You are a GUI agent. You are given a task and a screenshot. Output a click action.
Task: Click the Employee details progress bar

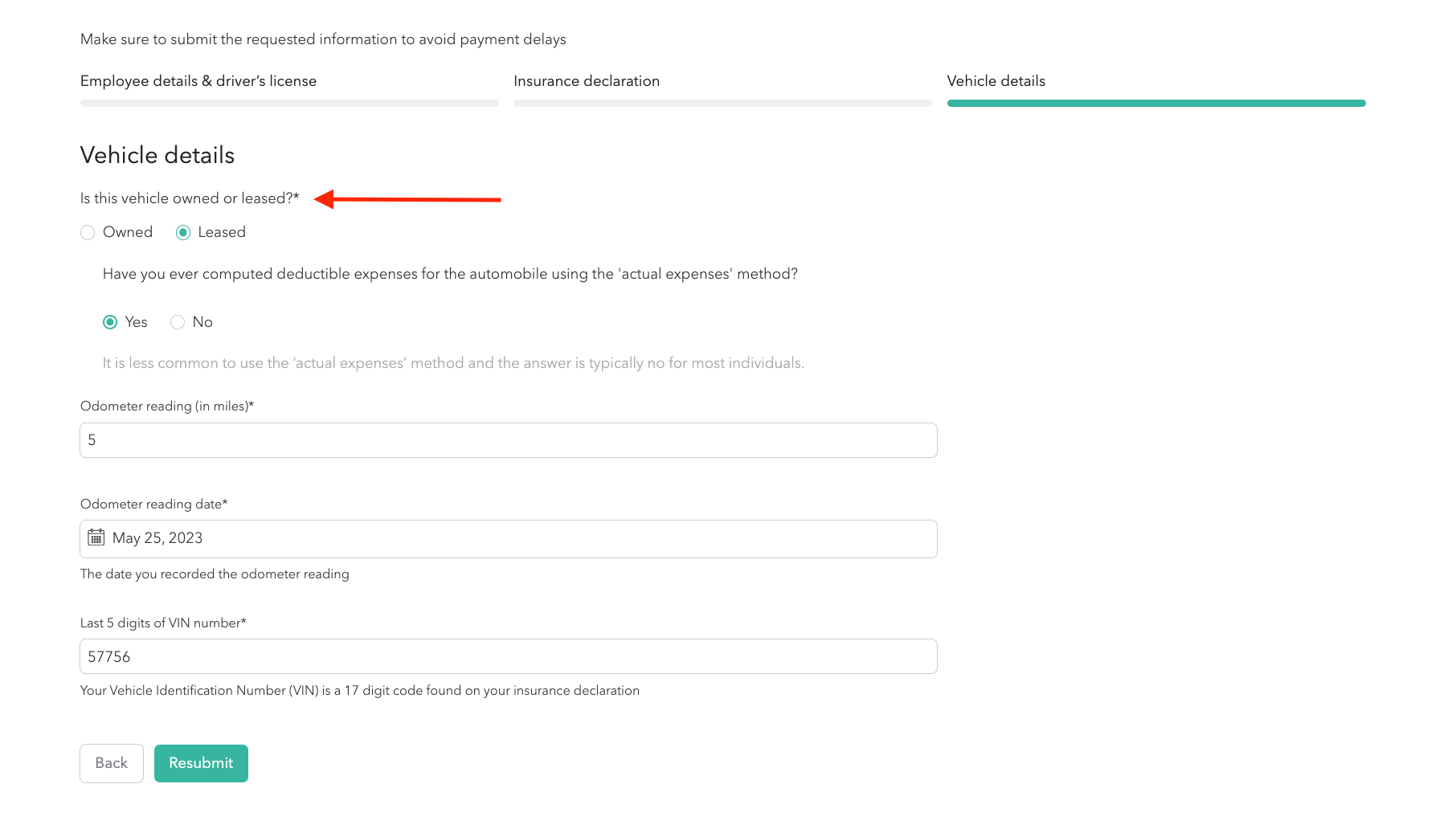289,104
